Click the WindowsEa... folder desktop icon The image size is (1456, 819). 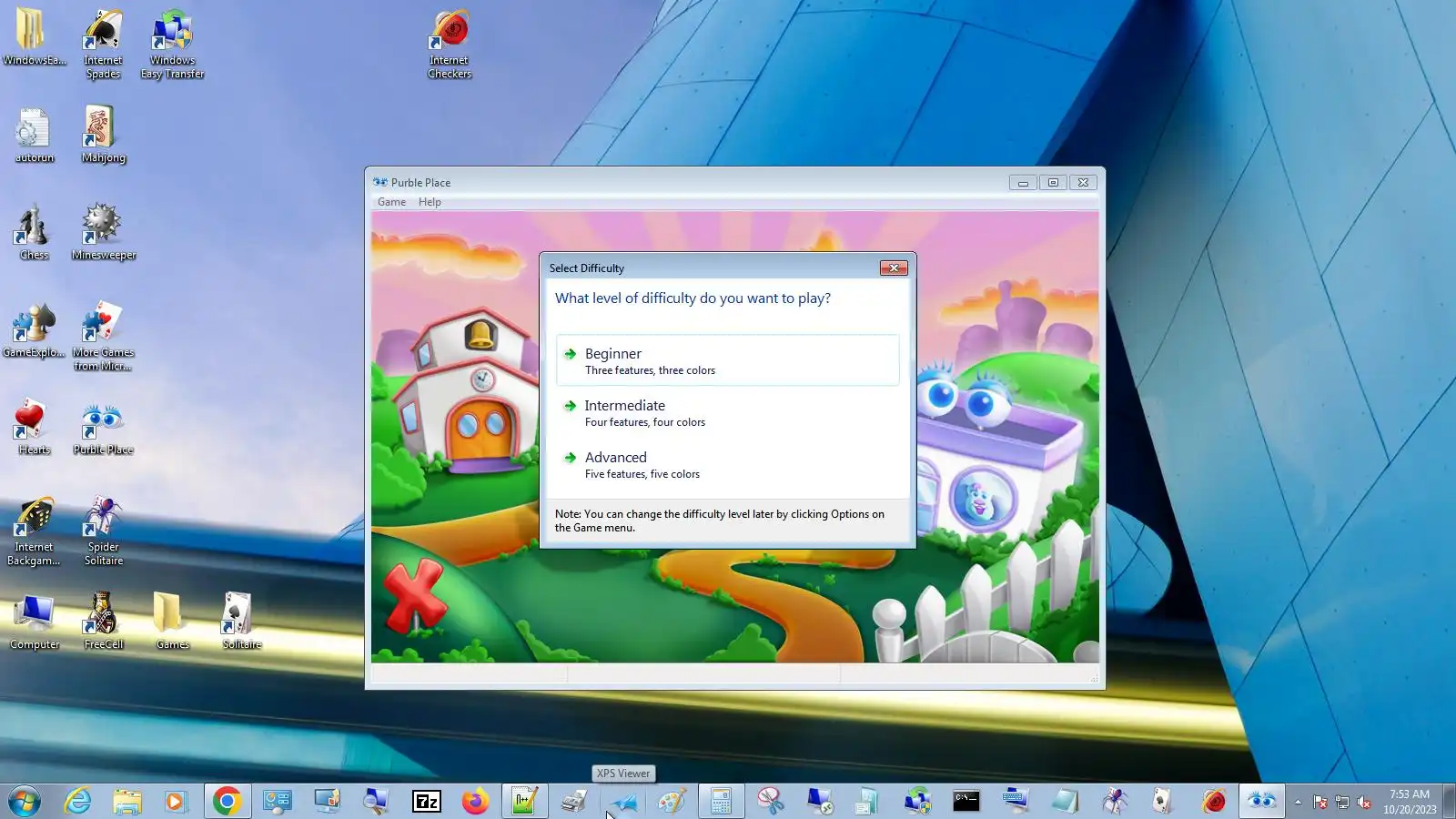coord(34,36)
